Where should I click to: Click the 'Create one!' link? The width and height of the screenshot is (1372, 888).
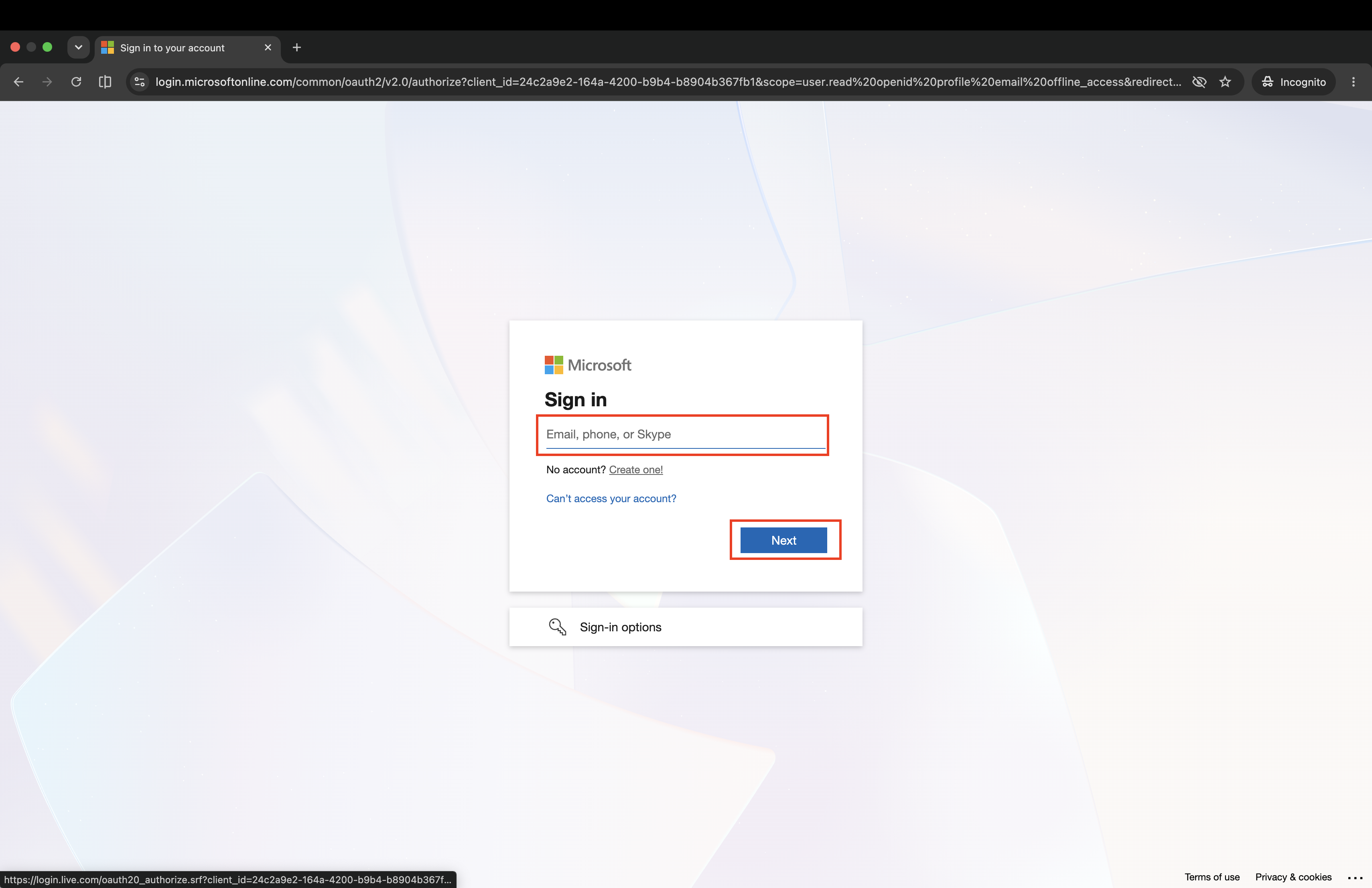click(636, 470)
